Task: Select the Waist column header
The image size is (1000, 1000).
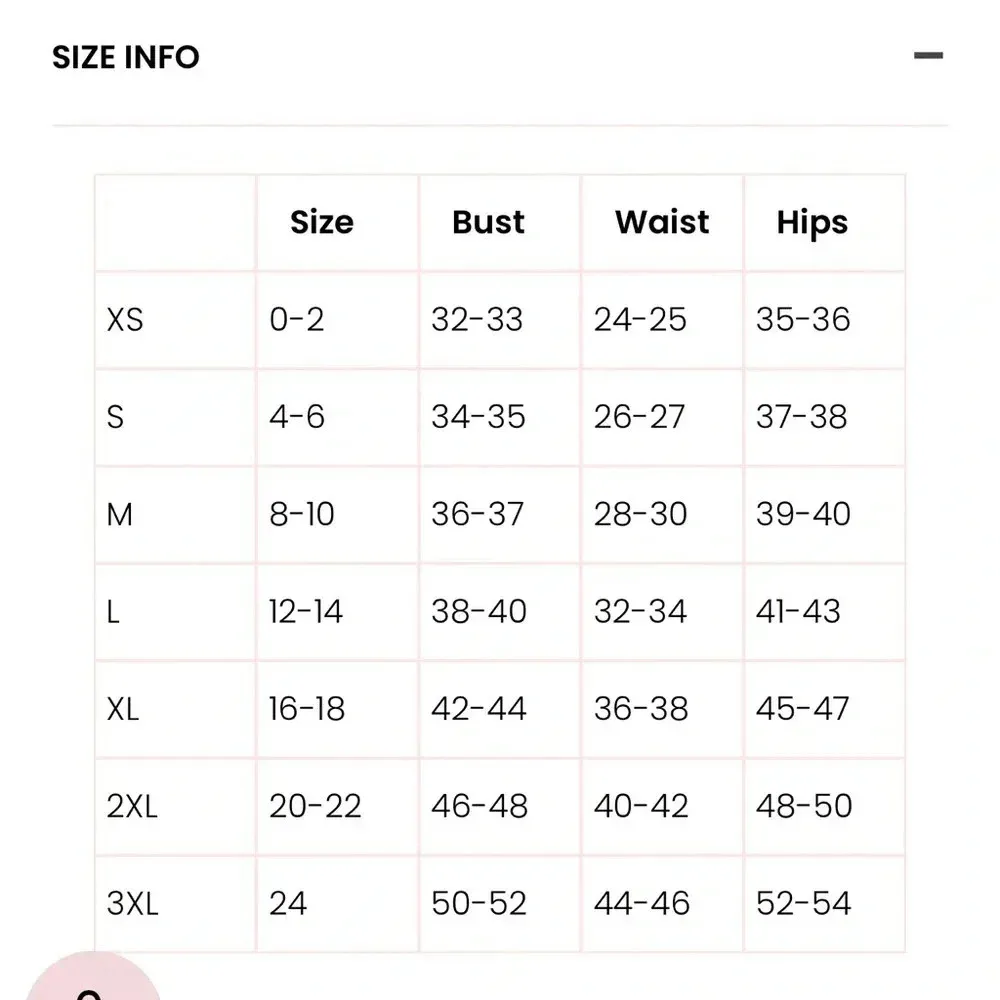Action: coord(662,222)
